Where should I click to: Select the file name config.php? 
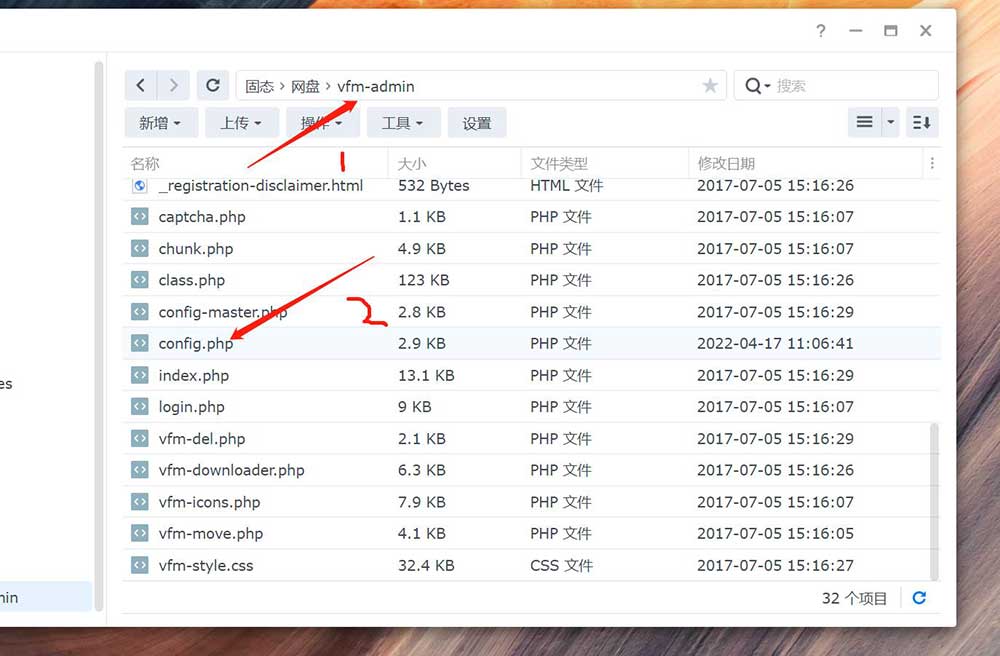[x=196, y=343]
